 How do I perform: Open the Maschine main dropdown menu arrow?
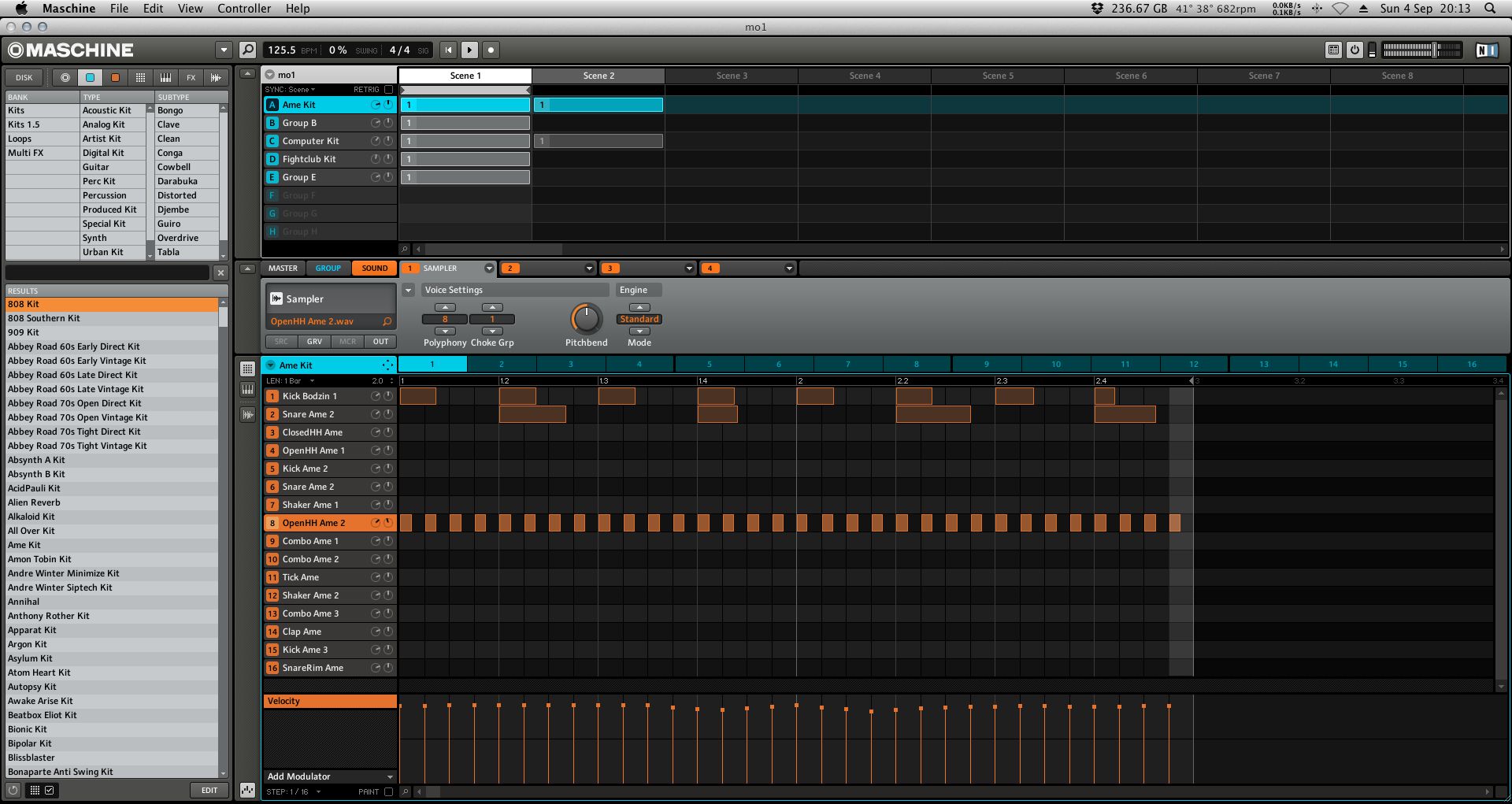pos(224,50)
